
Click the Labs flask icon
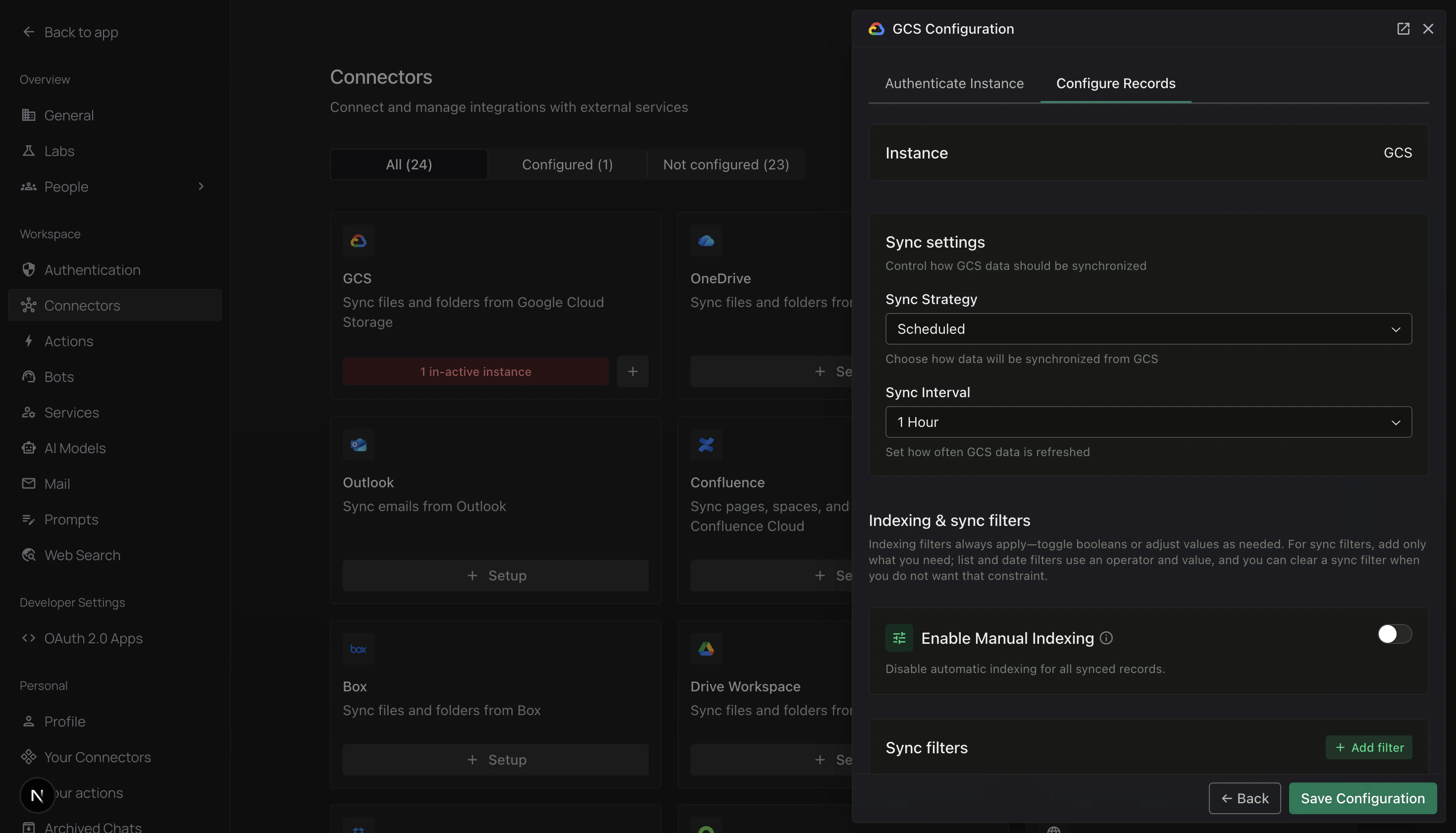click(x=29, y=151)
